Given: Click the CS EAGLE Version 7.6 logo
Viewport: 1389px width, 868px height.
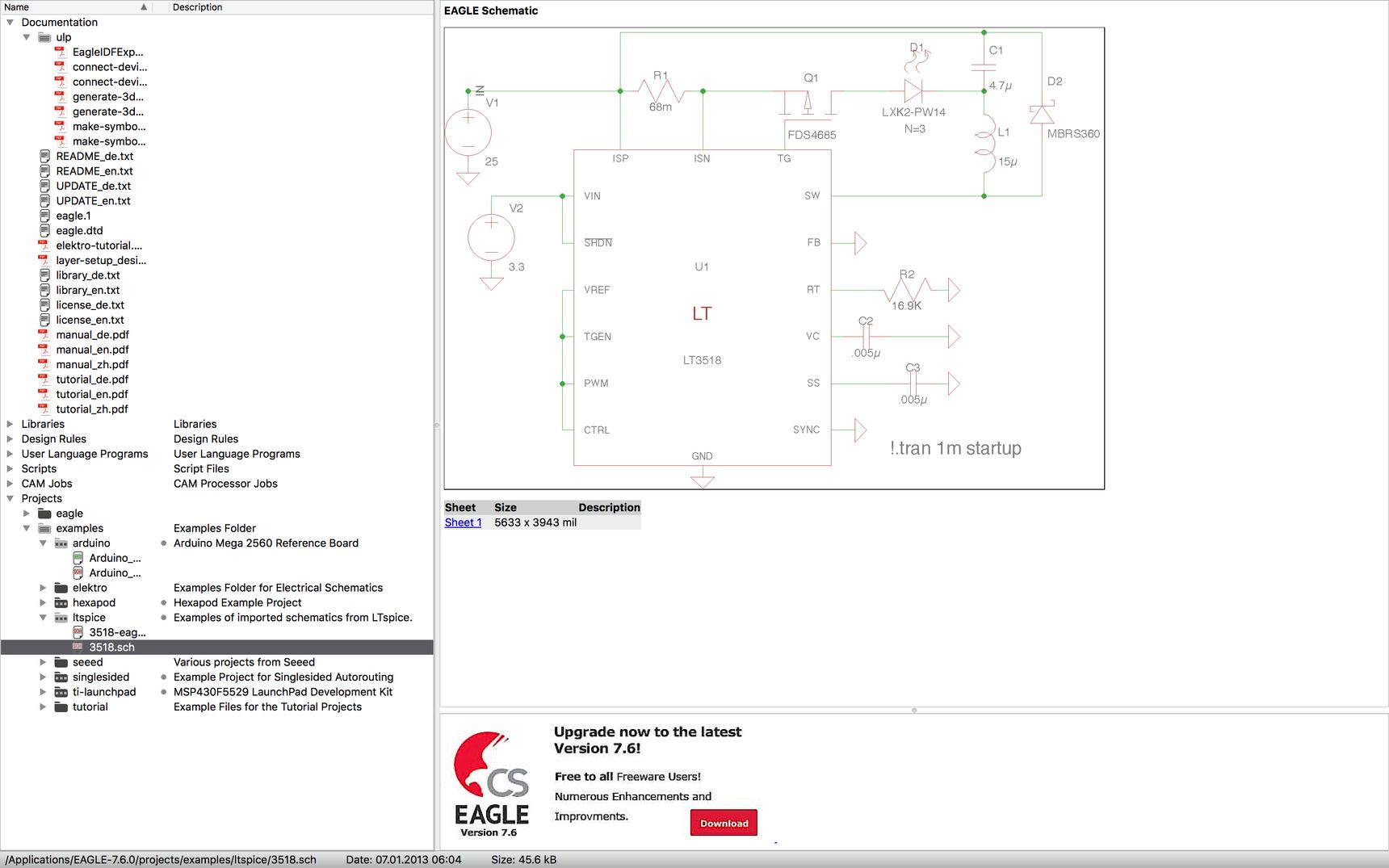Looking at the screenshot, I should (x=491, y=783).
